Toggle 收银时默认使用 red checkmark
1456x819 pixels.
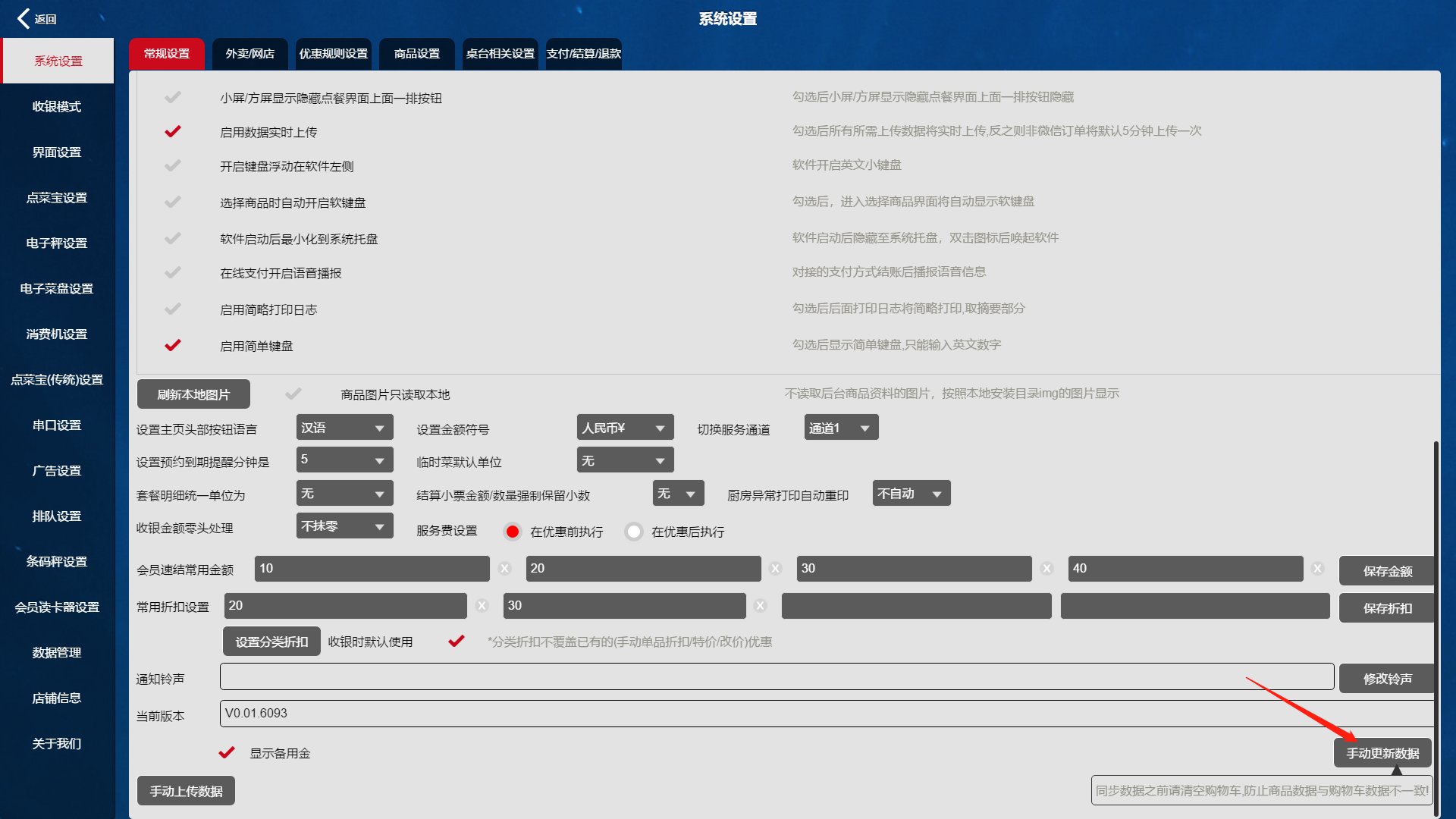(457, 642)
